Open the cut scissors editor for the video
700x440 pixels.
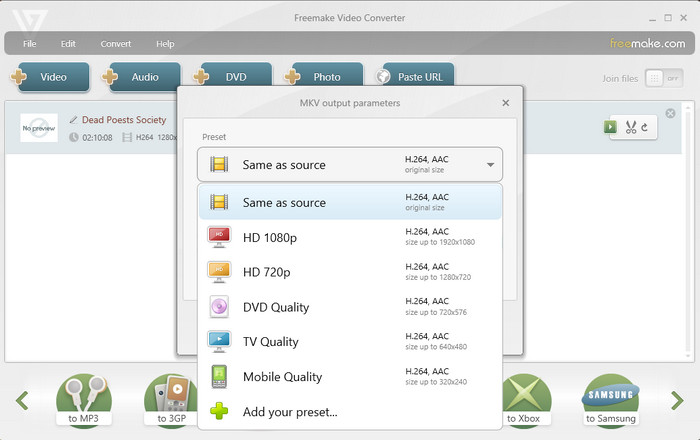coord(631,128)
